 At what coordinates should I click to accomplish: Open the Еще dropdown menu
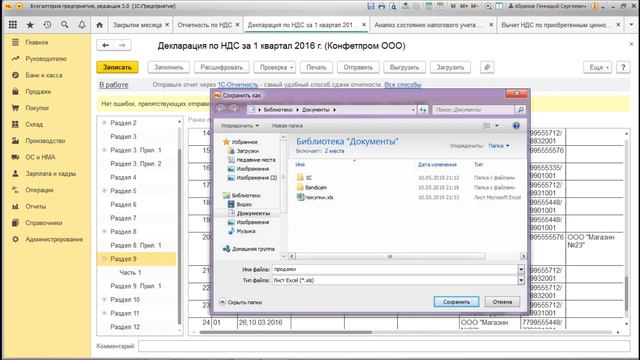pos(598,67)
